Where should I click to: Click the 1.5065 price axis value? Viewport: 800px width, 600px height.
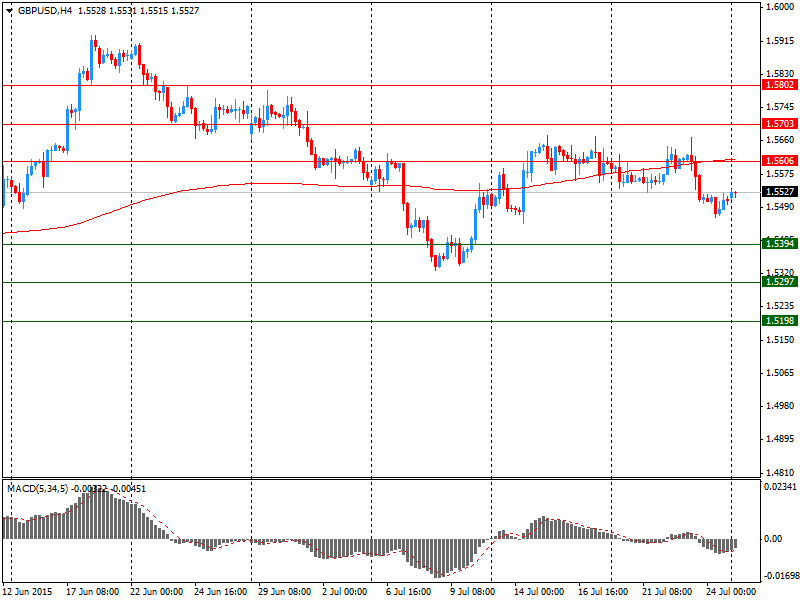coord(780,373)
